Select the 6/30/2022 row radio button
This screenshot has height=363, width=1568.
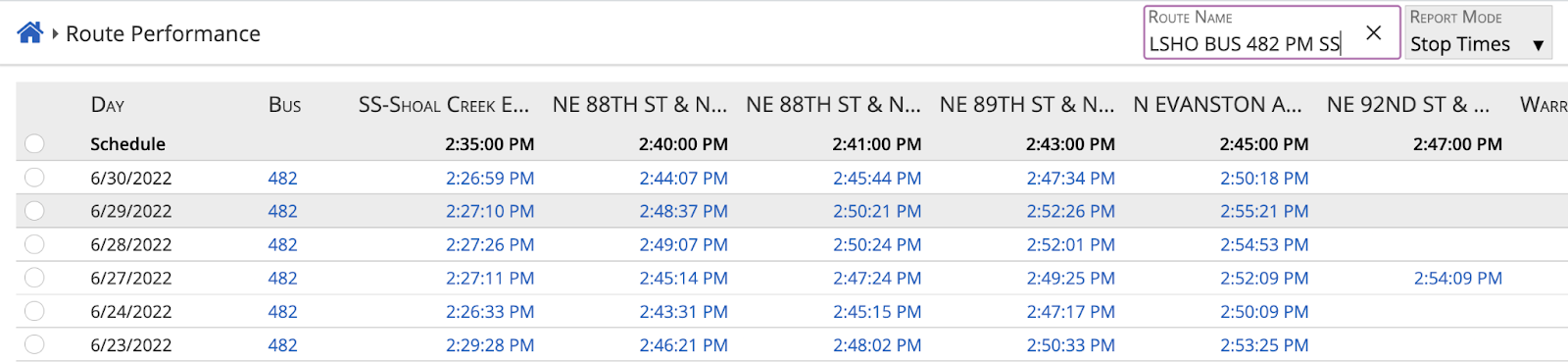coord(34,178)
